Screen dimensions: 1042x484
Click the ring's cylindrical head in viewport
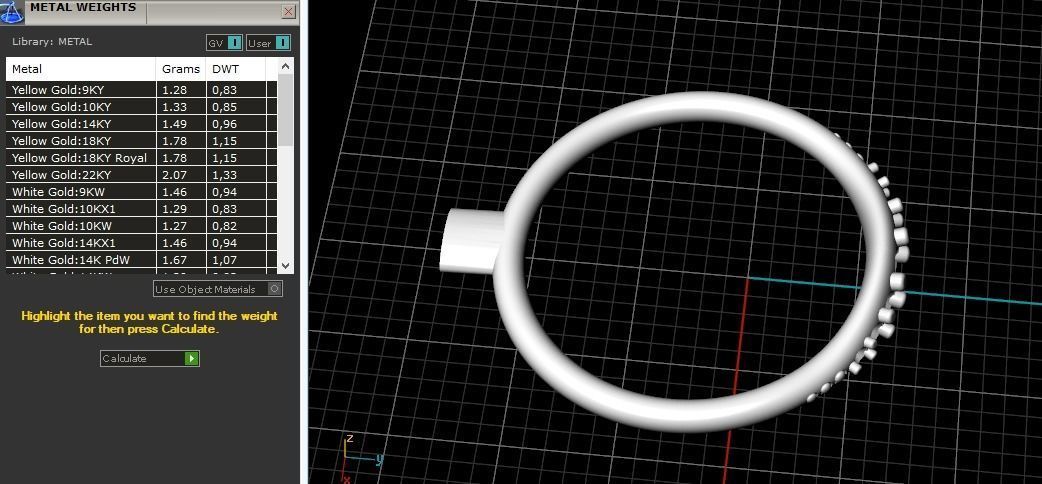tap(472, 241)
